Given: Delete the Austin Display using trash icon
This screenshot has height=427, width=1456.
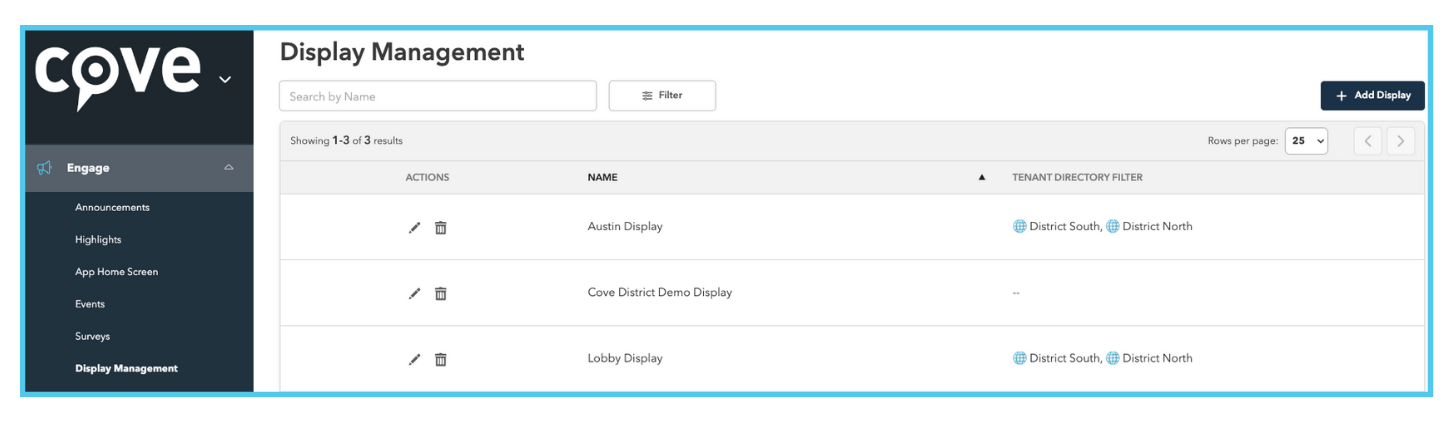Looking at the screenshot, I should [441, 228].
